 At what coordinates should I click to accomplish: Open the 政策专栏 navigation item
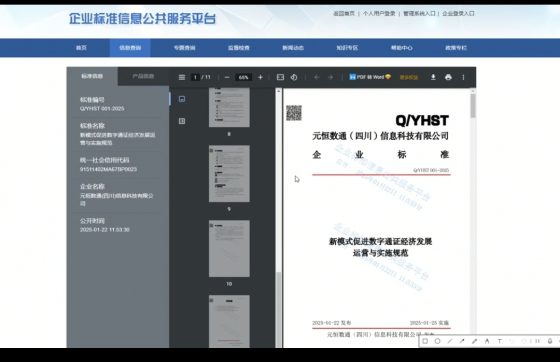click(456, 48)
